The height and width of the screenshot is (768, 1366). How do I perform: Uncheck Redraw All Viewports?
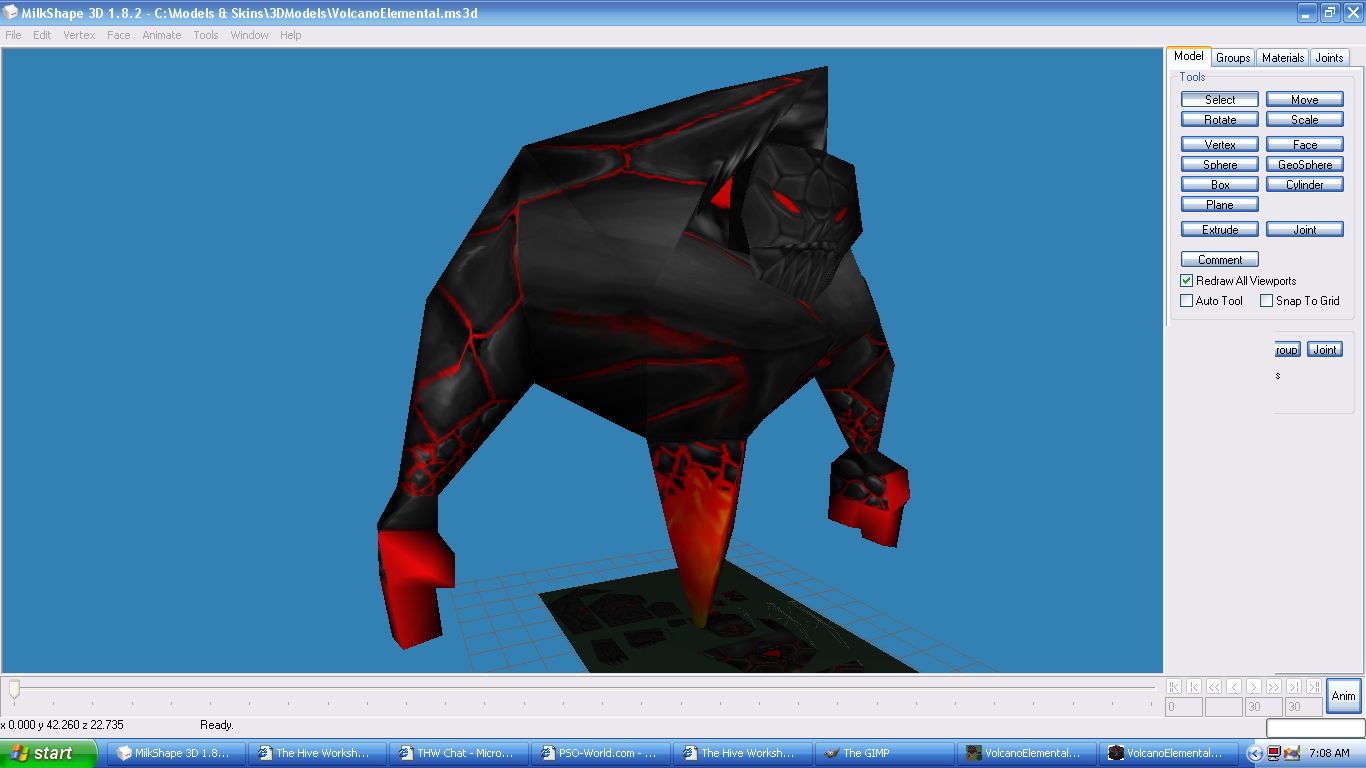point(1187,281)
